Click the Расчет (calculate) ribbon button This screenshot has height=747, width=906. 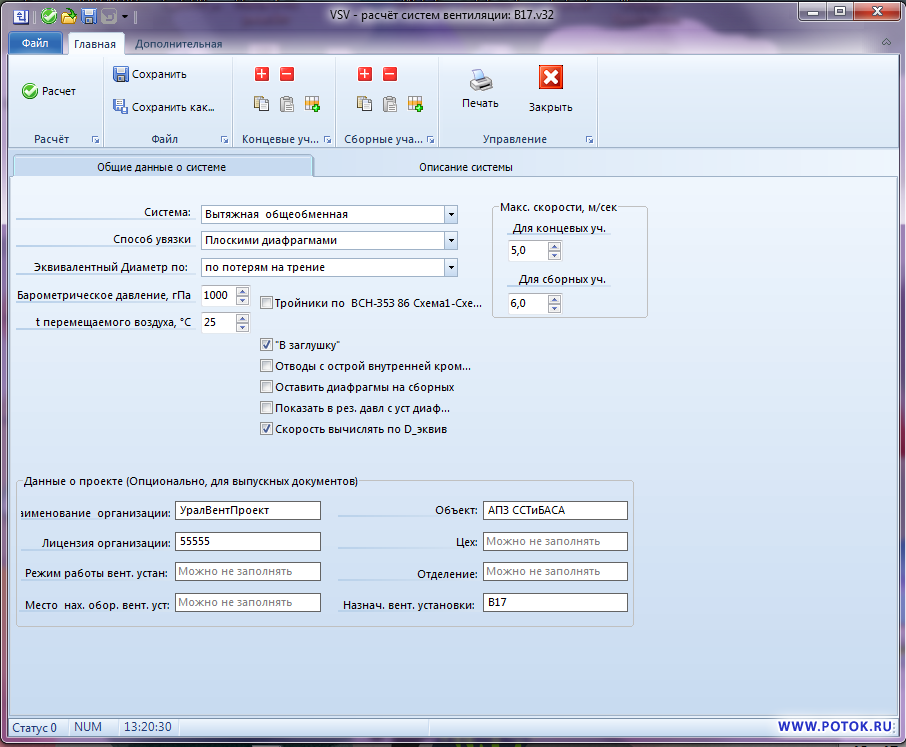pyautogui.click(x=49, y=91)
